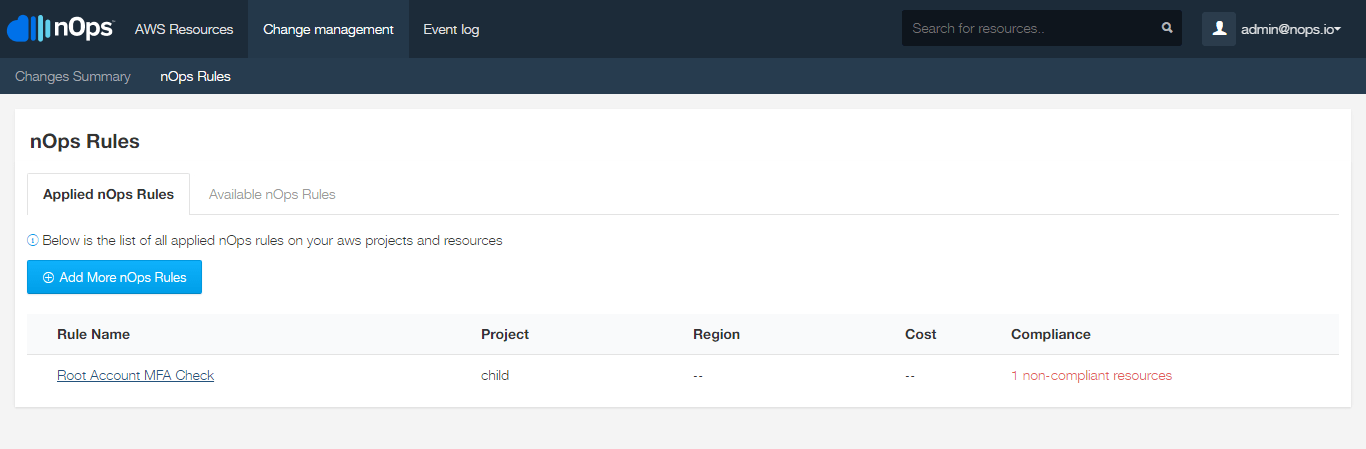1366x449 pixels.
Task: Click the info icon beside the rules description
Action: 33,241
